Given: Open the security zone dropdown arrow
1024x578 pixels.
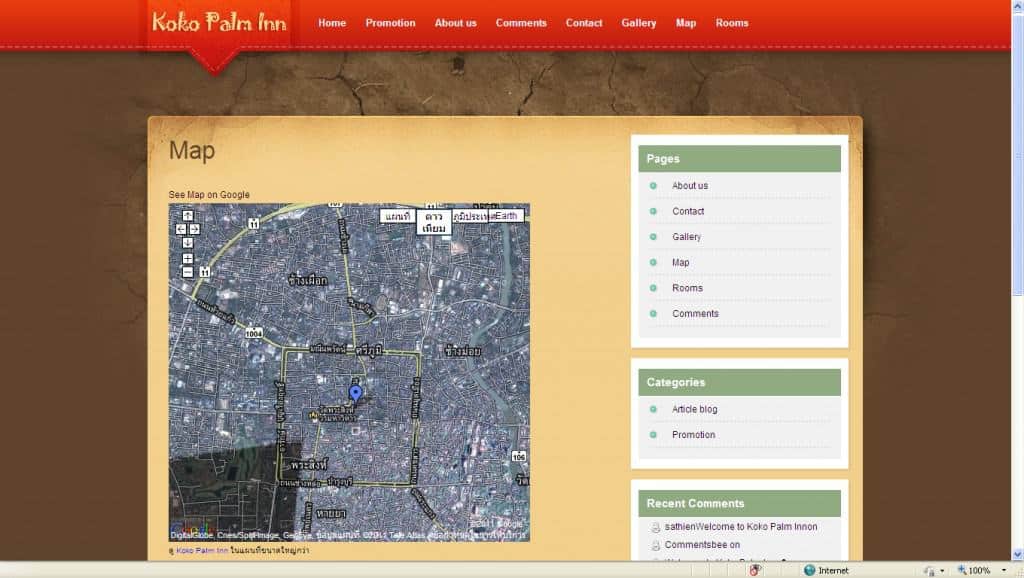Looking at the screenshot, I should click(942, 570).
